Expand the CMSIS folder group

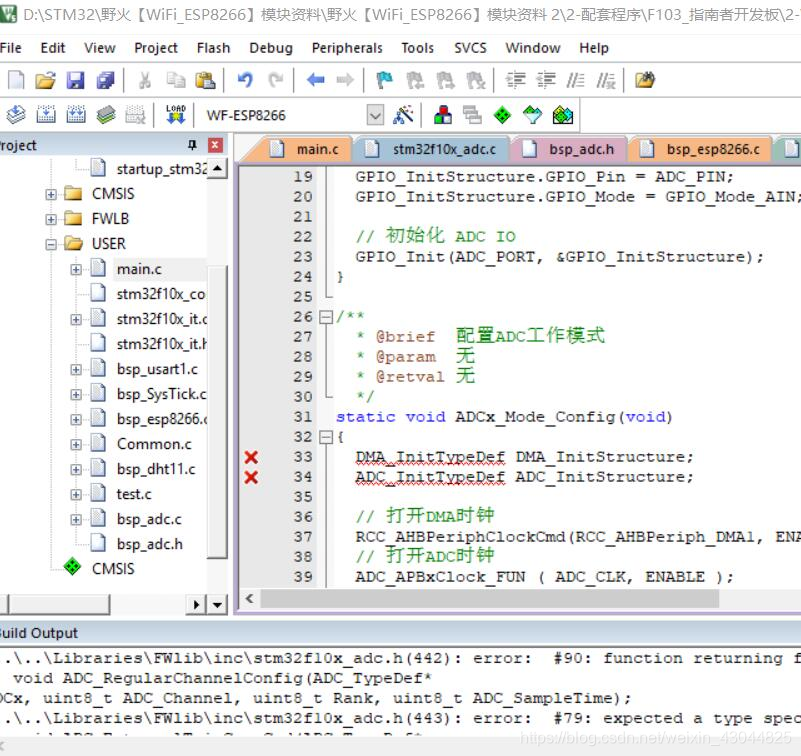(51, 194)
